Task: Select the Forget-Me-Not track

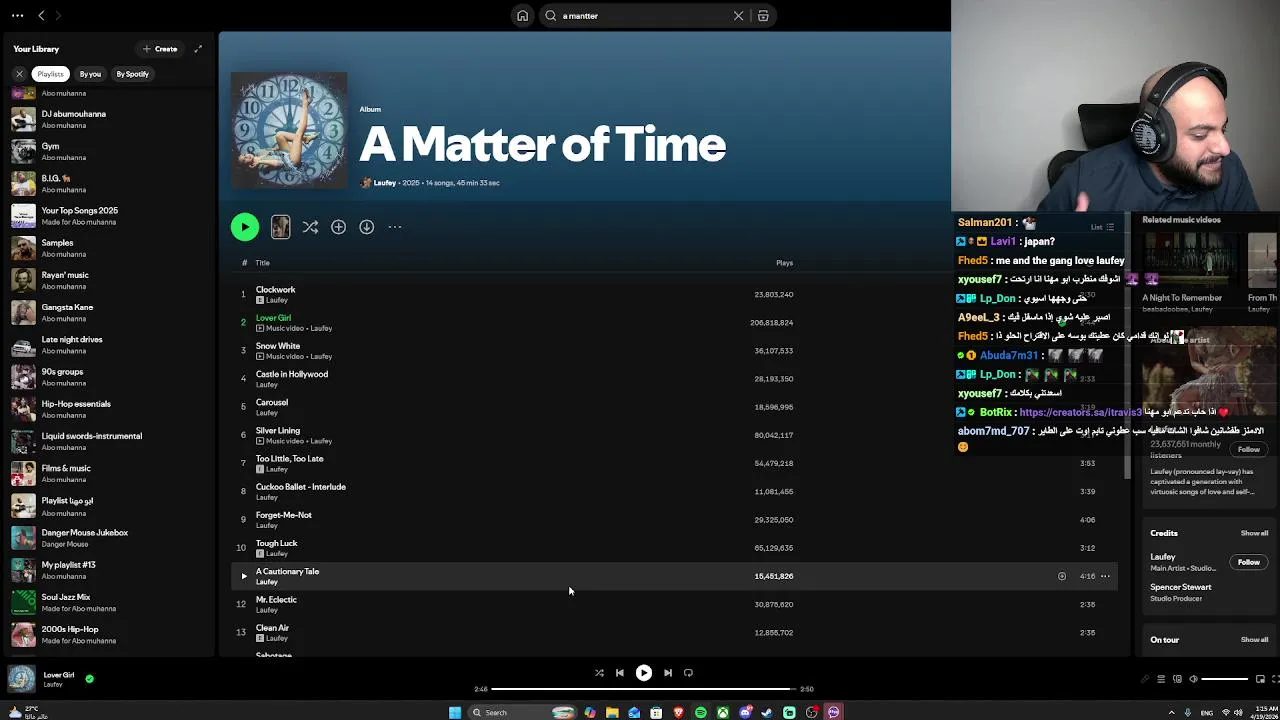Action: click(675, 520)
